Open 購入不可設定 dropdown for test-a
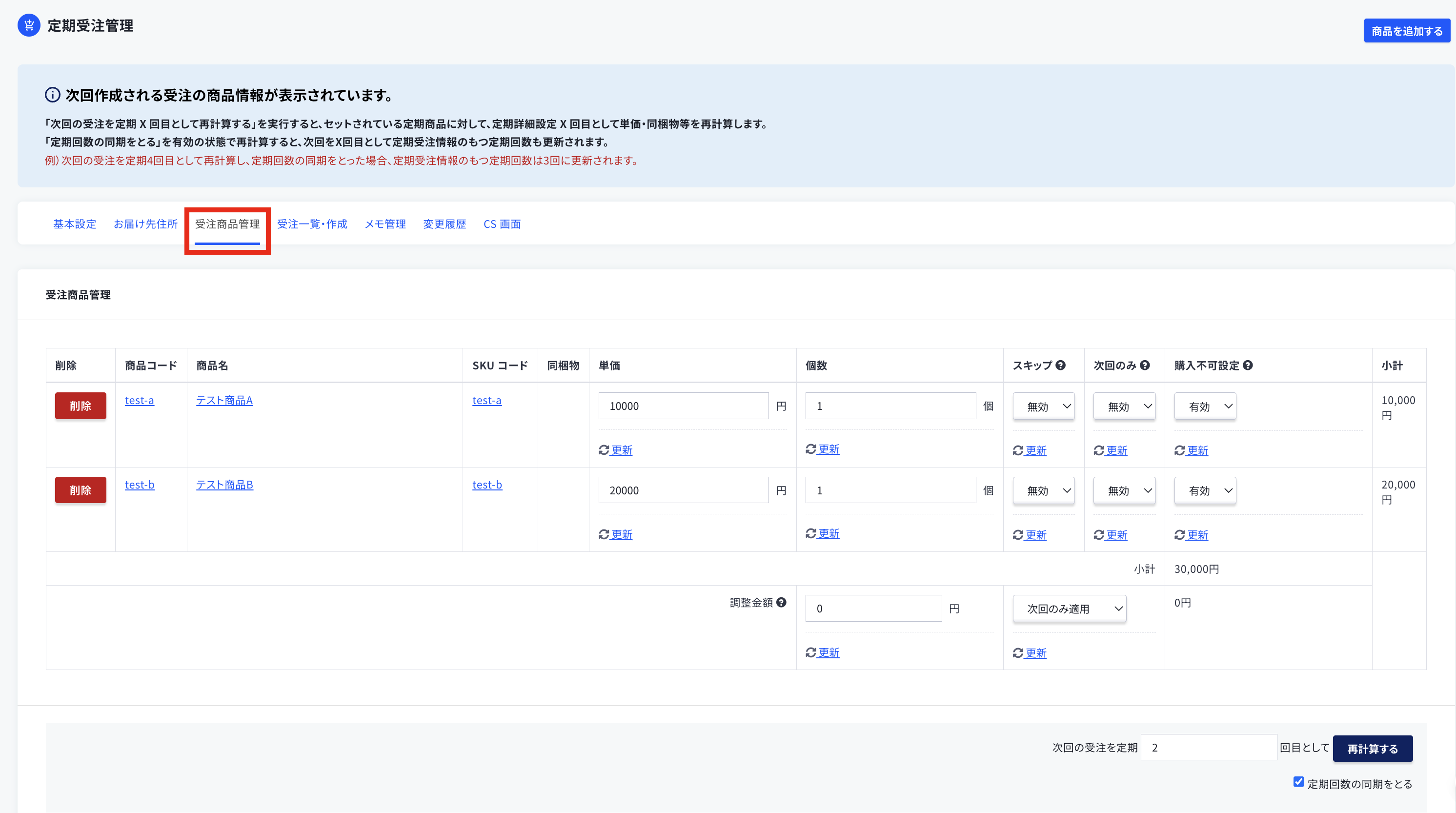1456x813 pixels. [1205, 406]
